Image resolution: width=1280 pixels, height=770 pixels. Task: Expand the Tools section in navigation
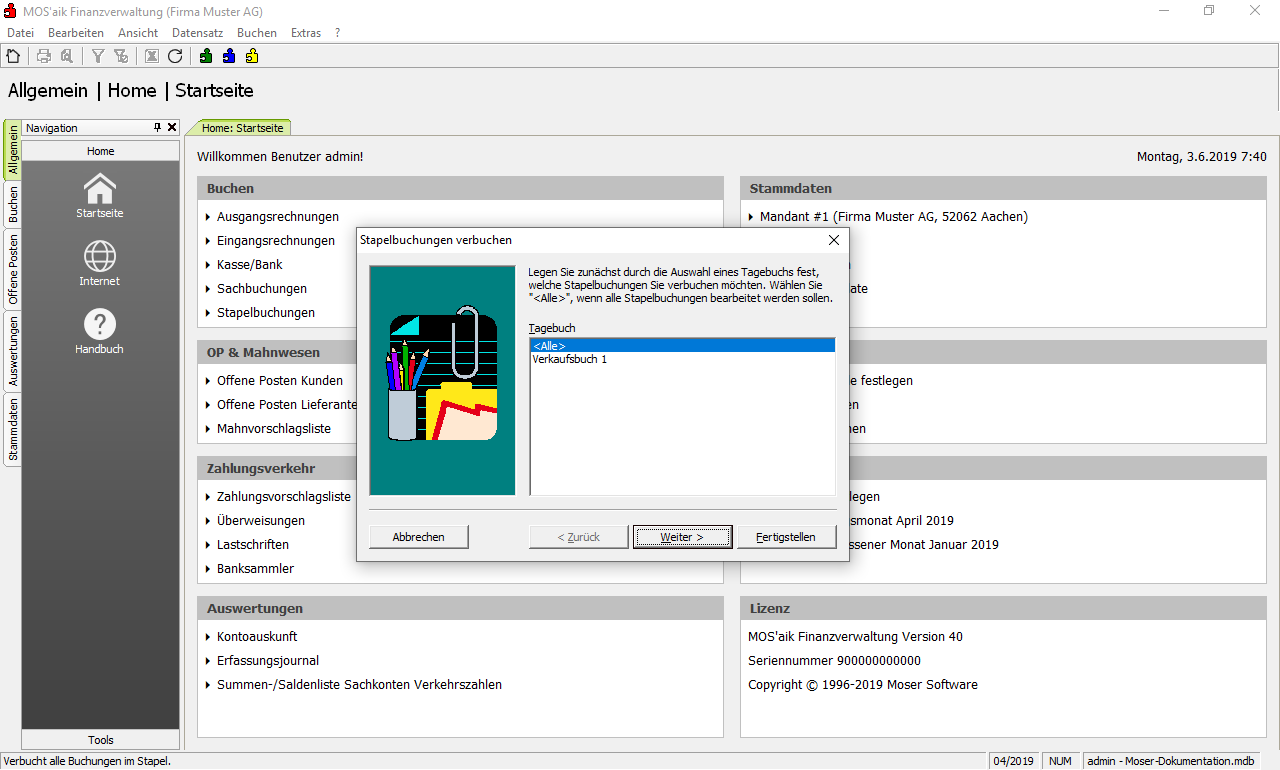(100, 740)
